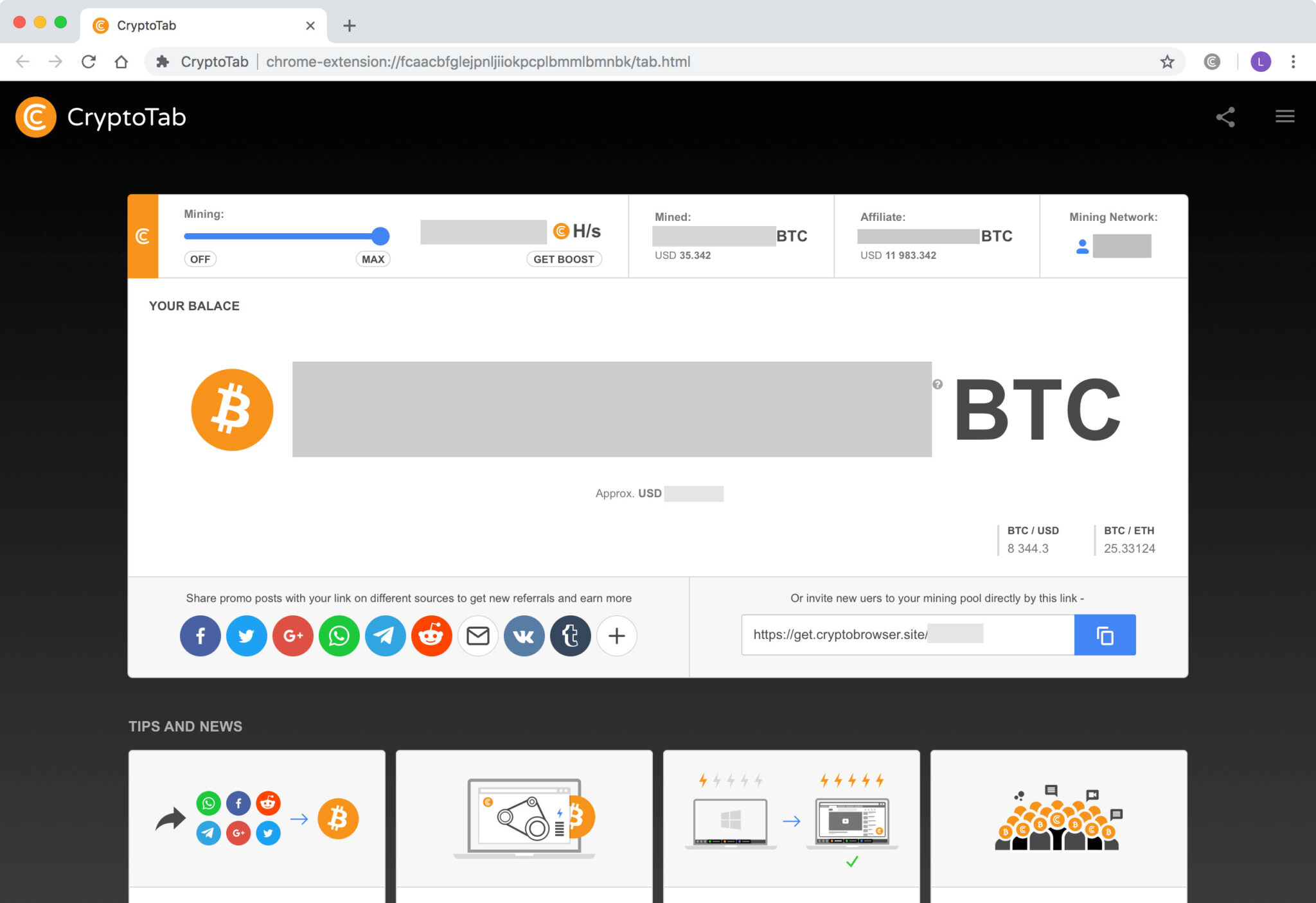Email your link using the envelope icon
Screen dimensions: 1316x903
pos(477,636)
